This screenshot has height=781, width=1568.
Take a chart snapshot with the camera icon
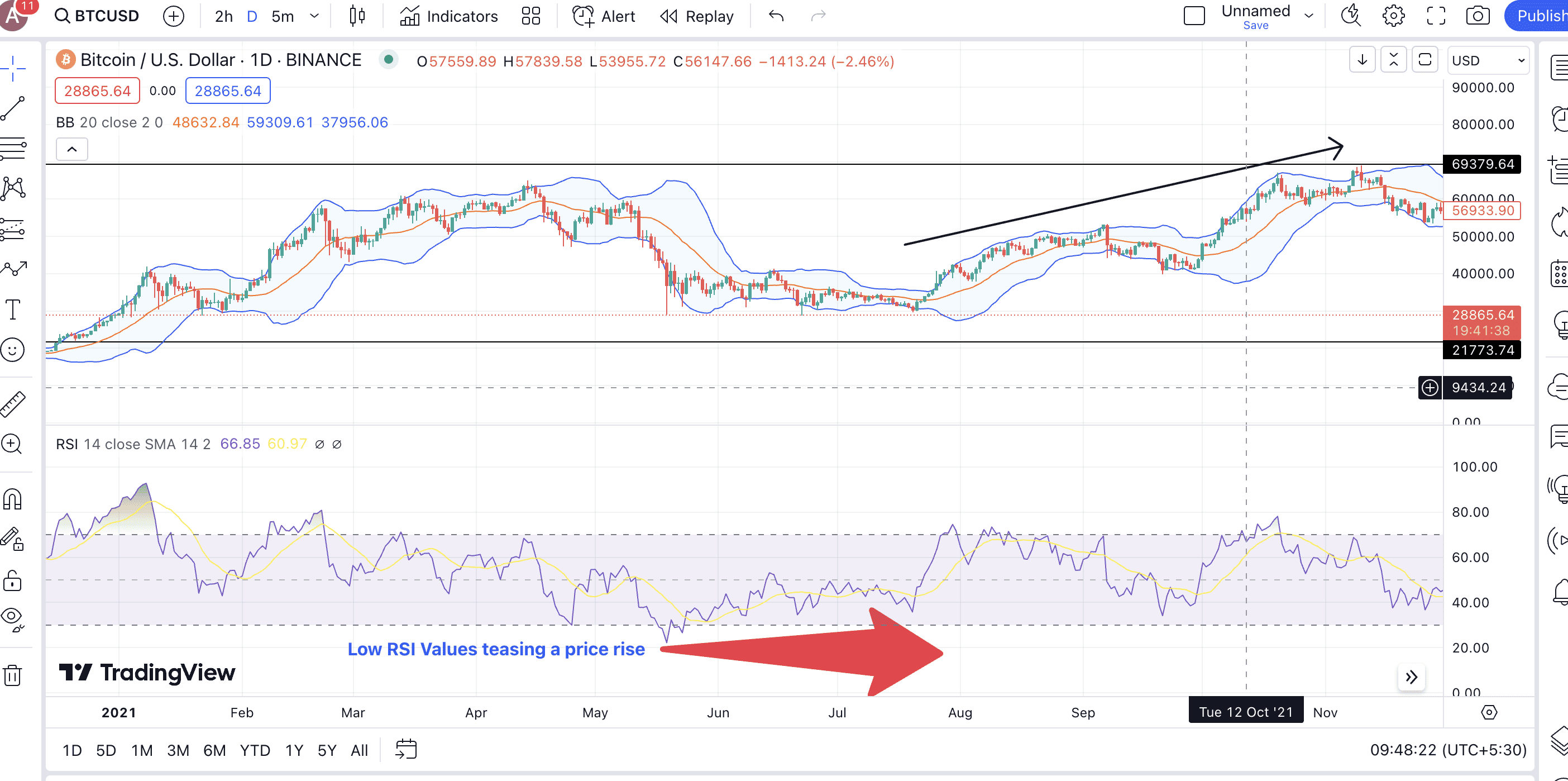point(1478,16)
